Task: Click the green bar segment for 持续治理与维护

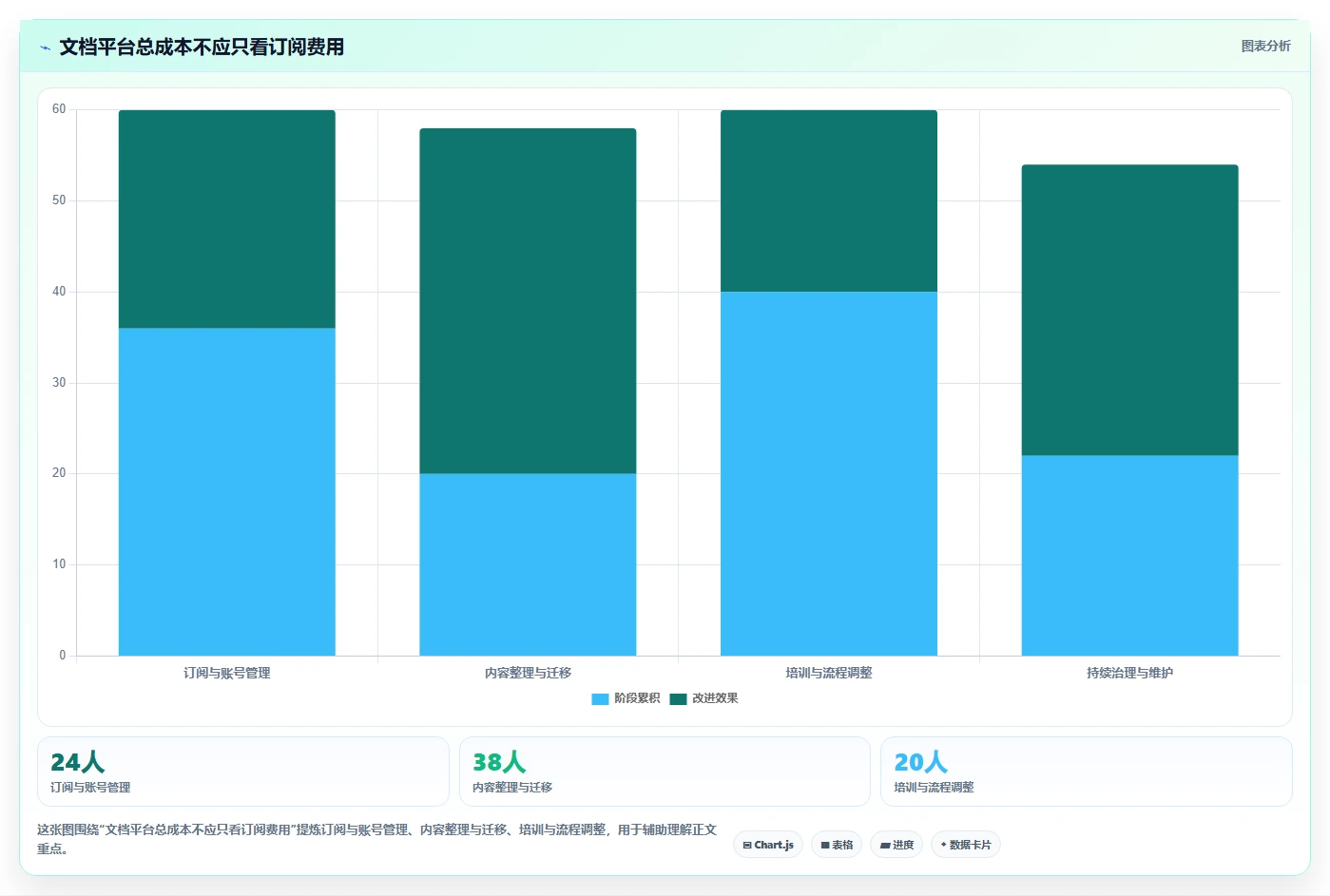Action: (x=1129, y=311)
